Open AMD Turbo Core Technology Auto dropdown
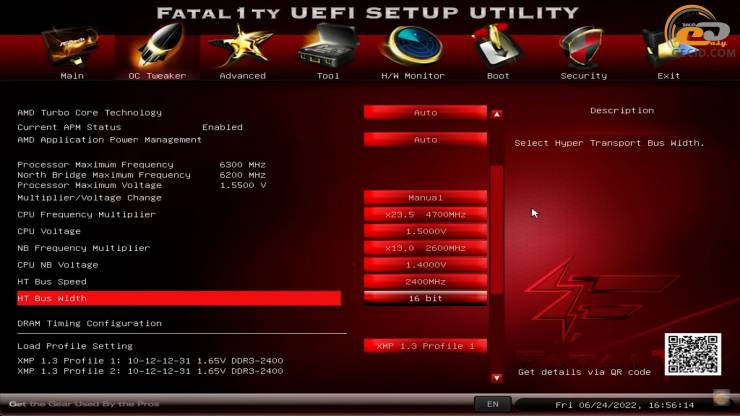This screenshot has height=416, width=740. click(x=425, y=112)
